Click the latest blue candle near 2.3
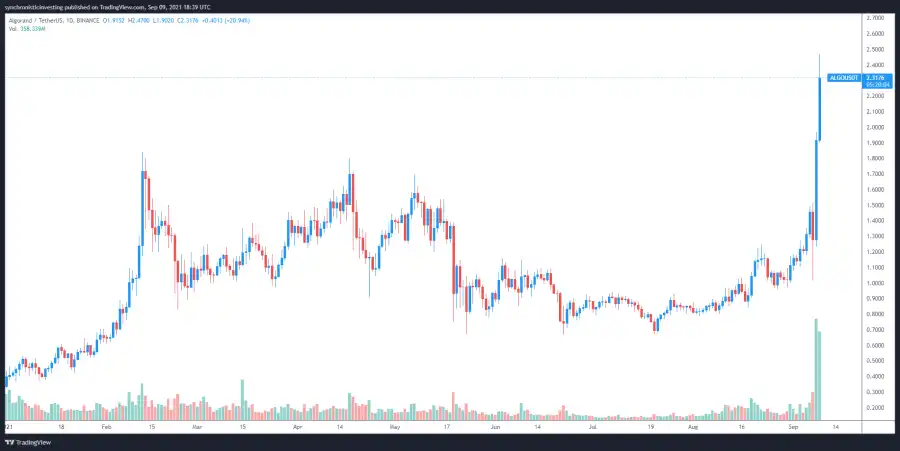Image resolution: width=900 pixels, height=451 pixels. 820,109
